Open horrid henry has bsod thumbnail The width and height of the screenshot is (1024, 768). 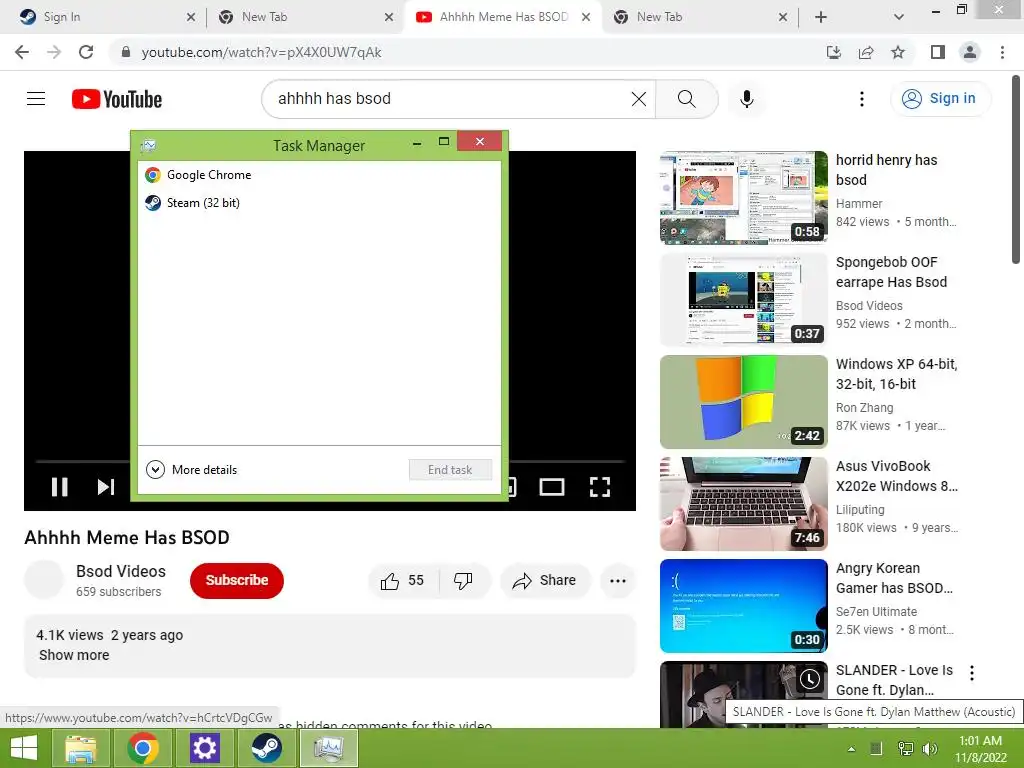click(743, 197)
